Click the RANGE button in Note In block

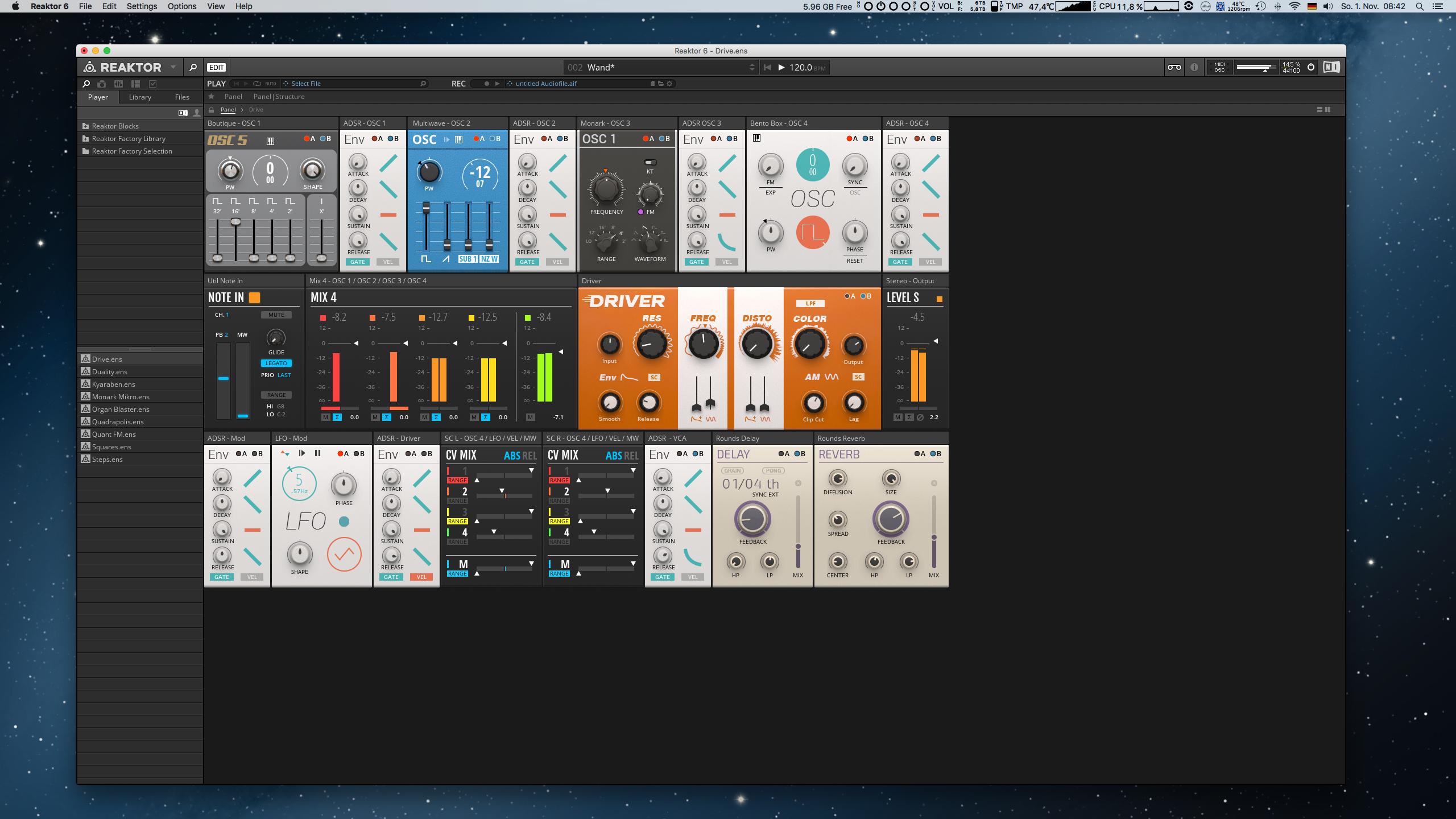coord(276,395)
